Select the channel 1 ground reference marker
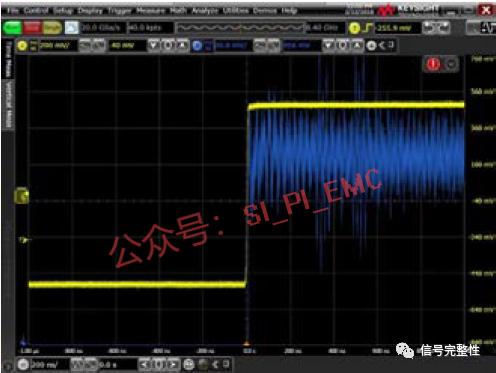The height and width of the screenshot is (373, 496). click(22, 197)
